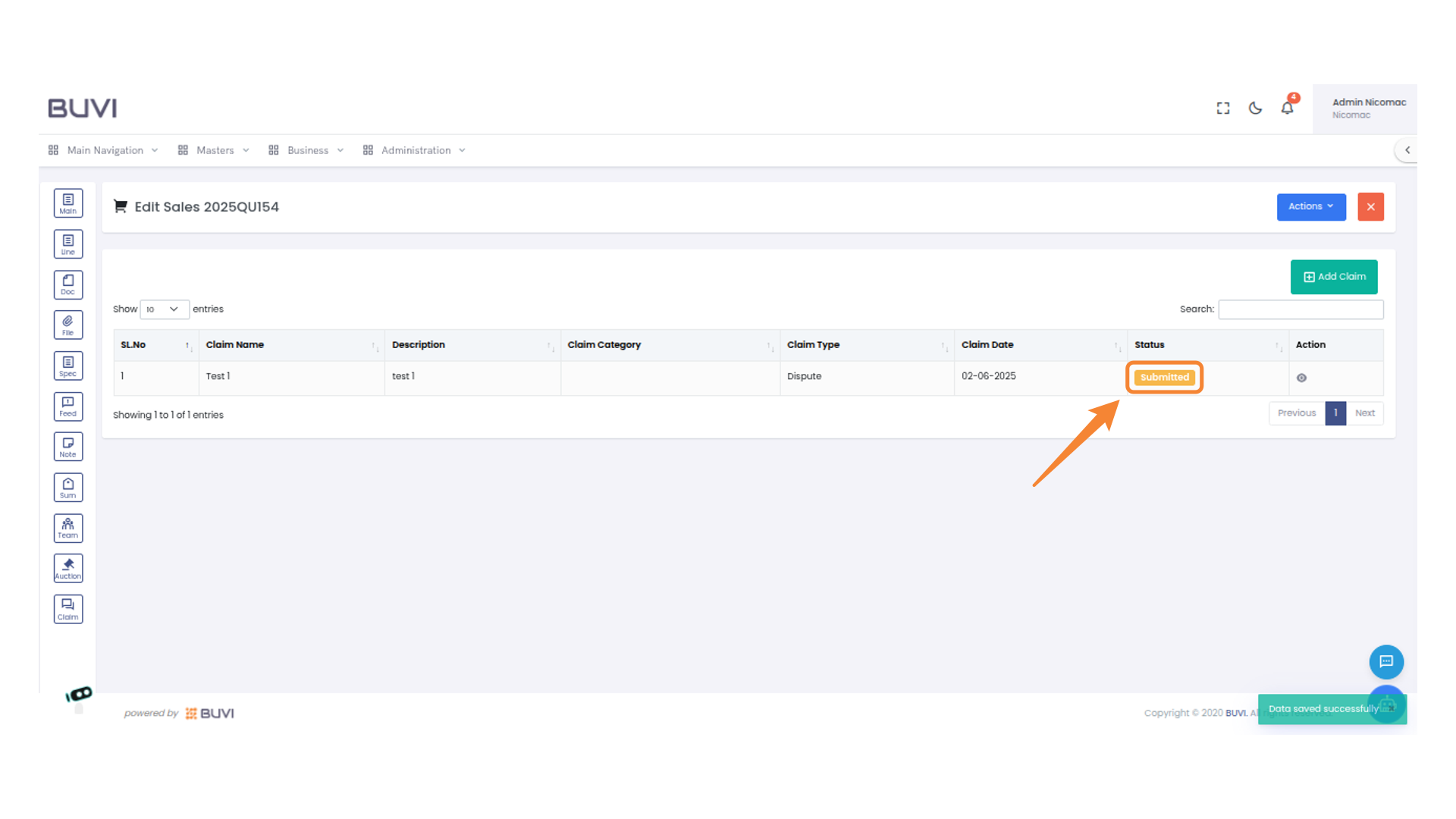Open the Doc panel from sidebar
The width and height of the screenshot is (1456, 819).
pos(68,284)
